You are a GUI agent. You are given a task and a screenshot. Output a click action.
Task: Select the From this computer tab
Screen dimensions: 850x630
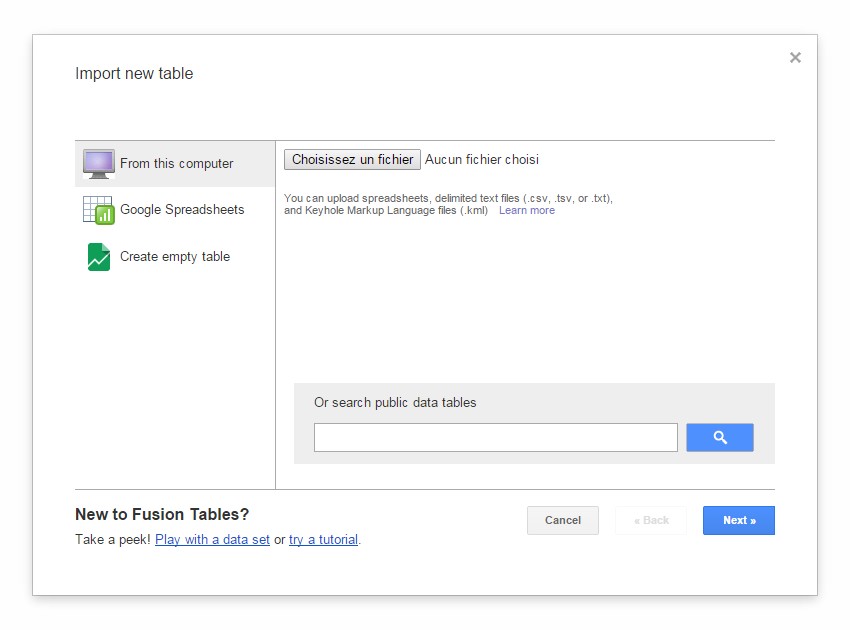(175, 164)
